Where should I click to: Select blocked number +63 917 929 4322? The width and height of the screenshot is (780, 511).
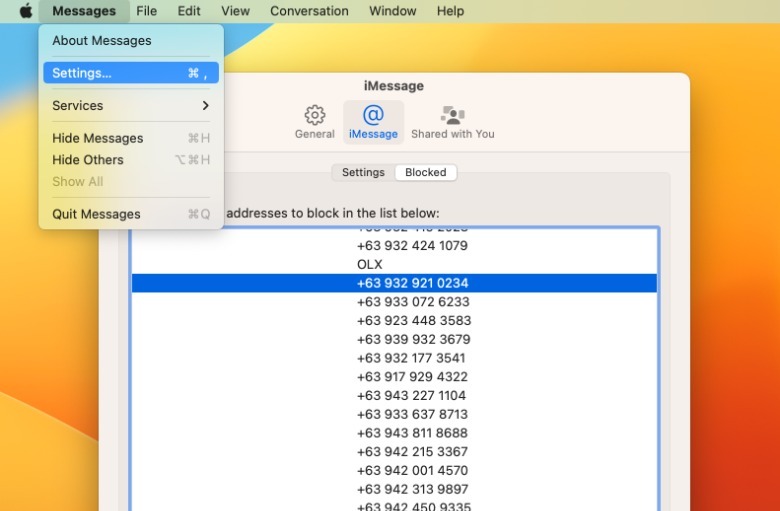coord(412,377)
